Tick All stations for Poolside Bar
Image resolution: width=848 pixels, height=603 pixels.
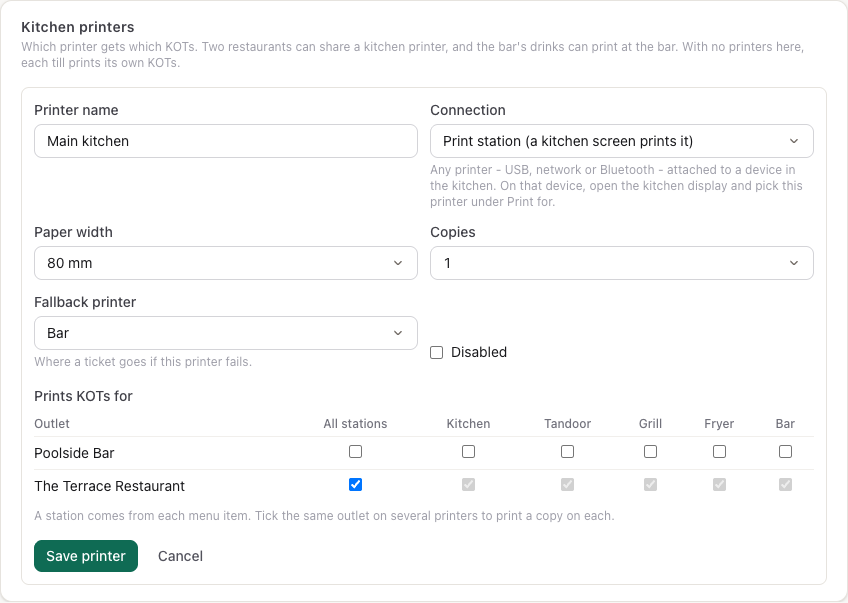(355, 452)
